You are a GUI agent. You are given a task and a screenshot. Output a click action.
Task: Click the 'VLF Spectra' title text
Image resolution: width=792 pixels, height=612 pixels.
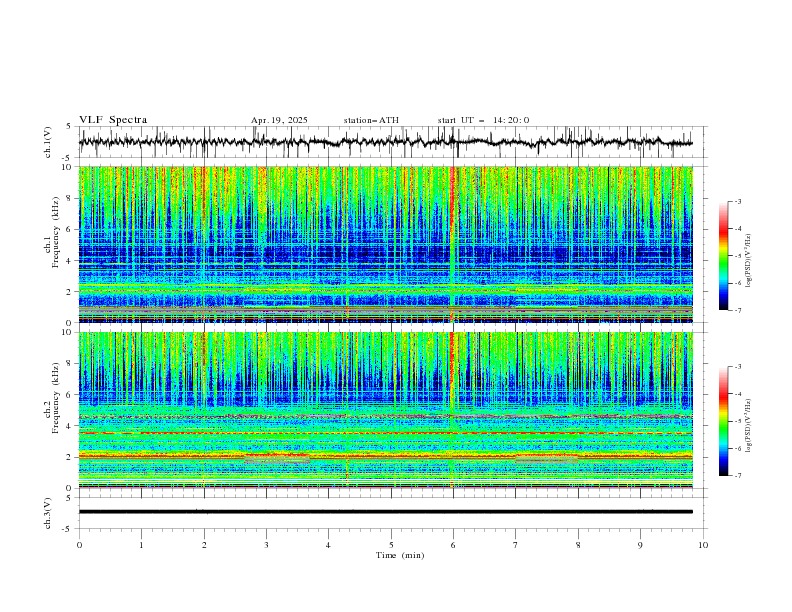113,120
